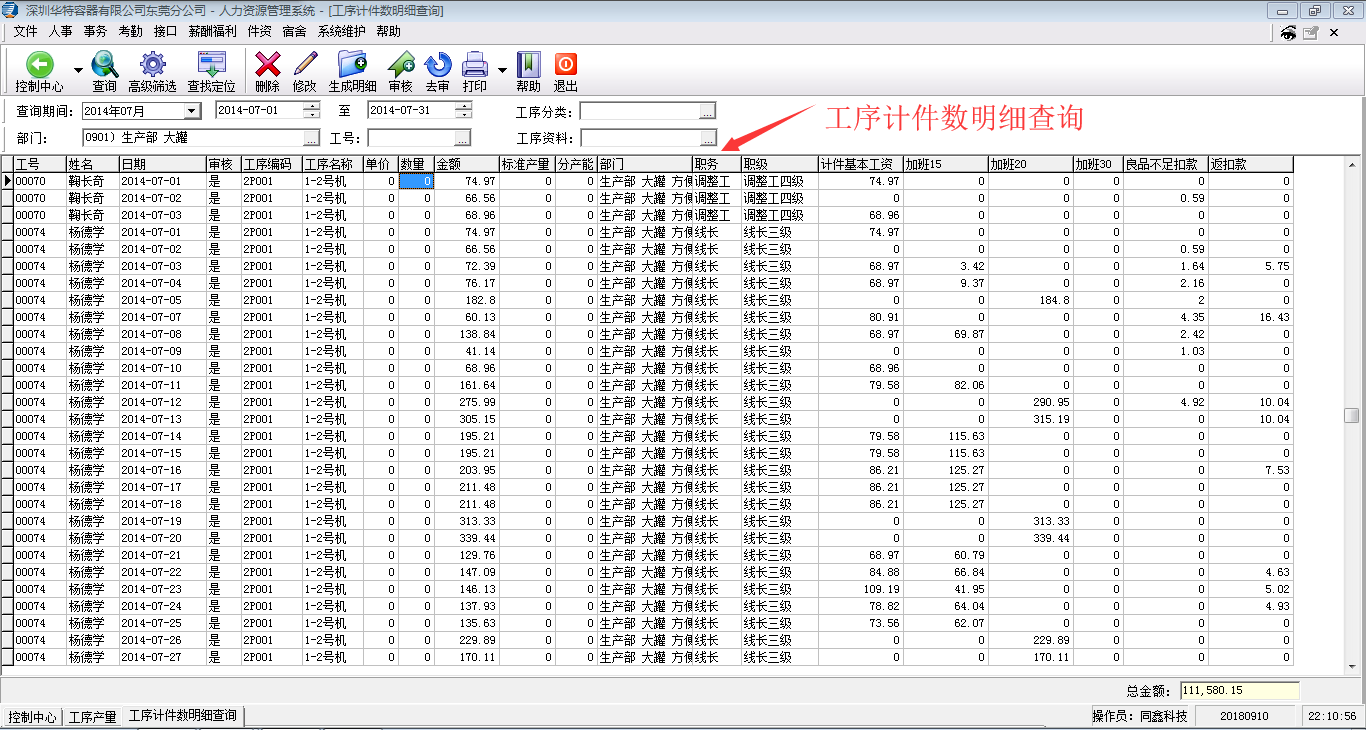Viewport: 1366px width, 730px height.
Task: Click the vertical scrollbar thumb of the table
Action: pos(1352,415)
